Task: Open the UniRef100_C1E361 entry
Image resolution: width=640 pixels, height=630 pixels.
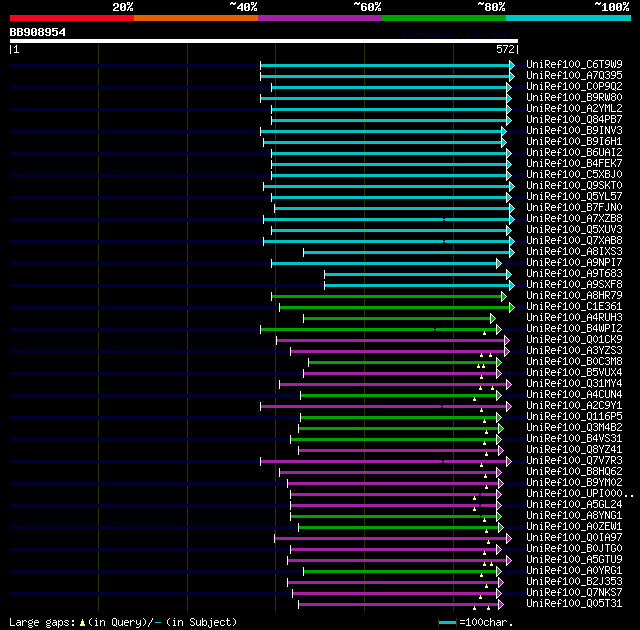Action: tap(574, 307)
